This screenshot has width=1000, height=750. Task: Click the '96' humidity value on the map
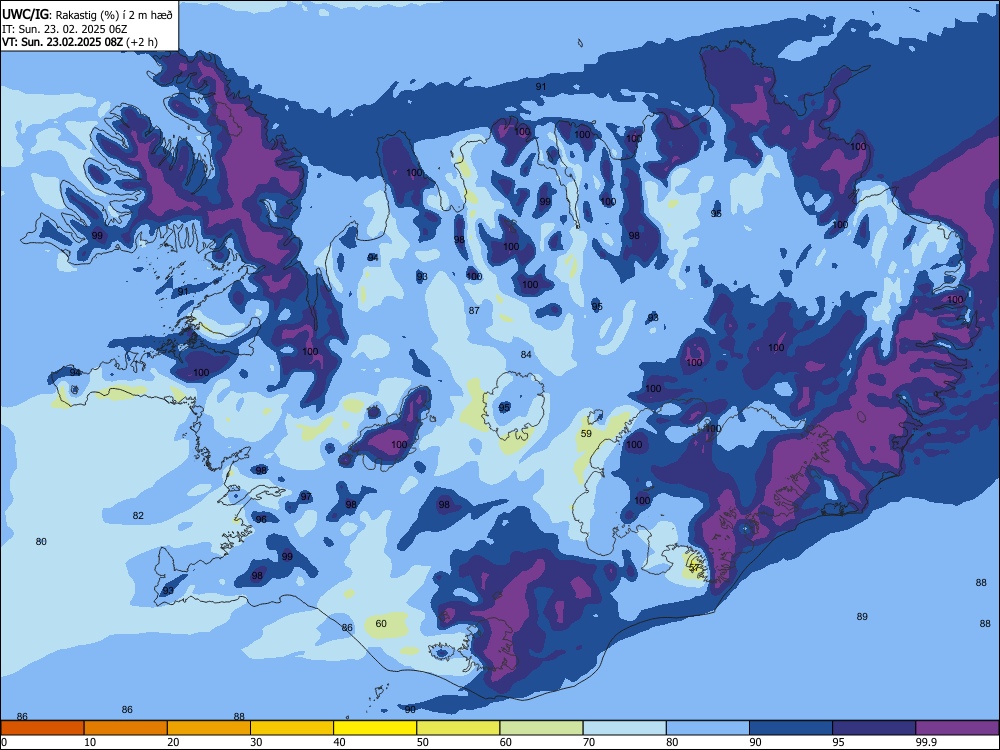point(261,519)
